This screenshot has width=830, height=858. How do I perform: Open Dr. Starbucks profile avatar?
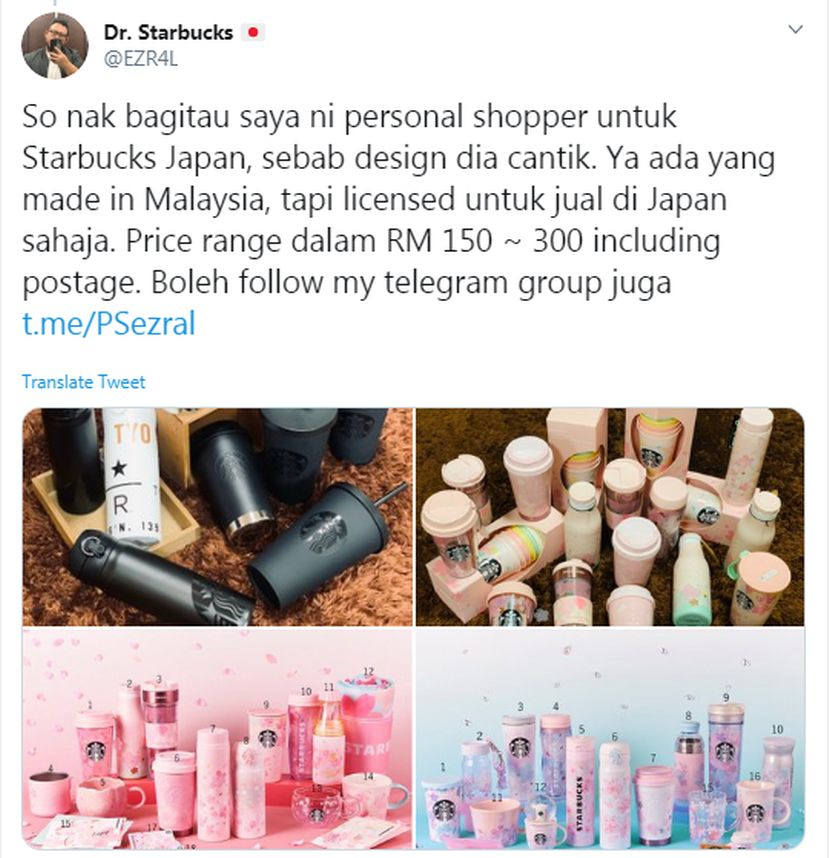point(55,45)
